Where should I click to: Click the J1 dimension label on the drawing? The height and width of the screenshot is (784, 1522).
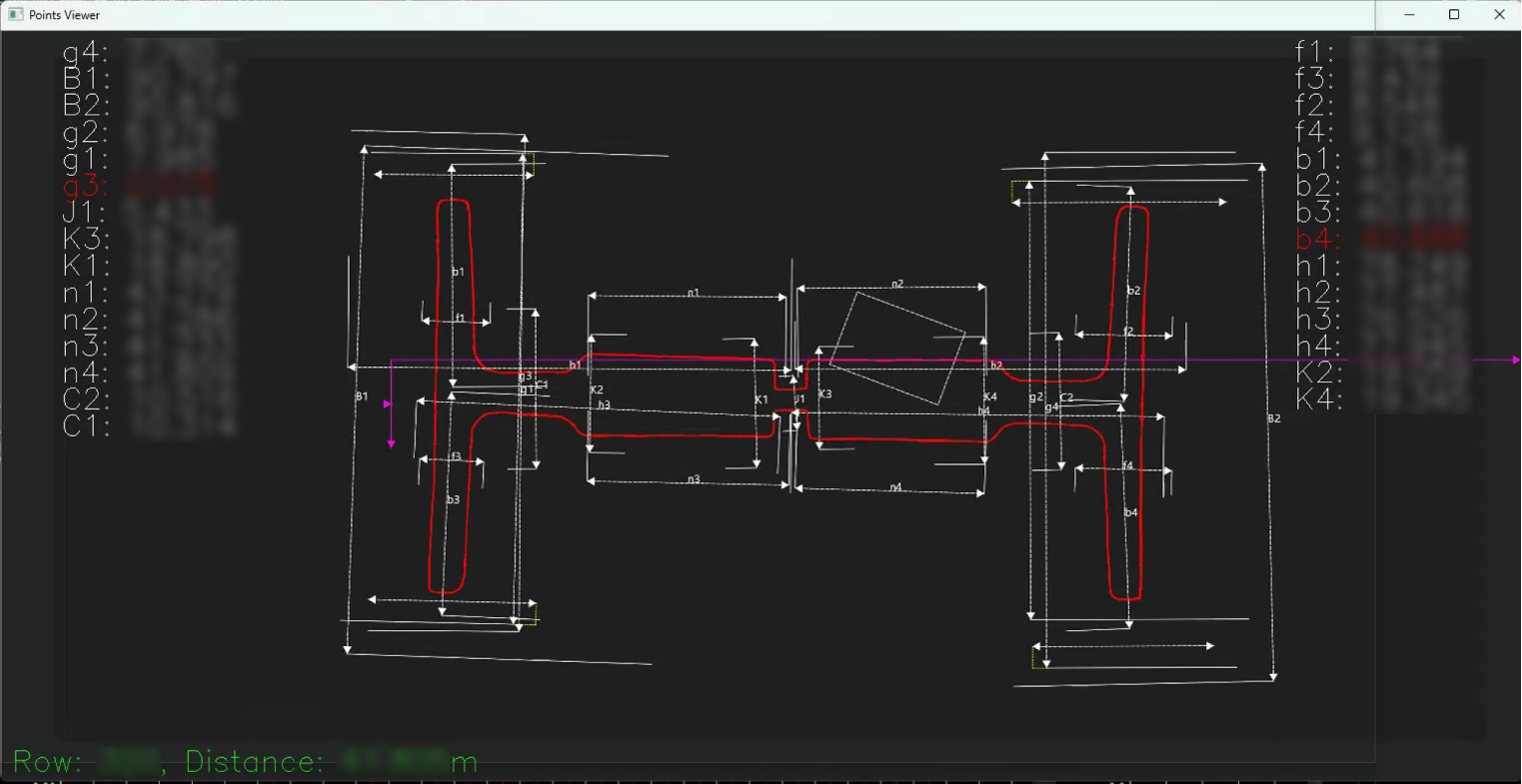click(x=799, y=399)
